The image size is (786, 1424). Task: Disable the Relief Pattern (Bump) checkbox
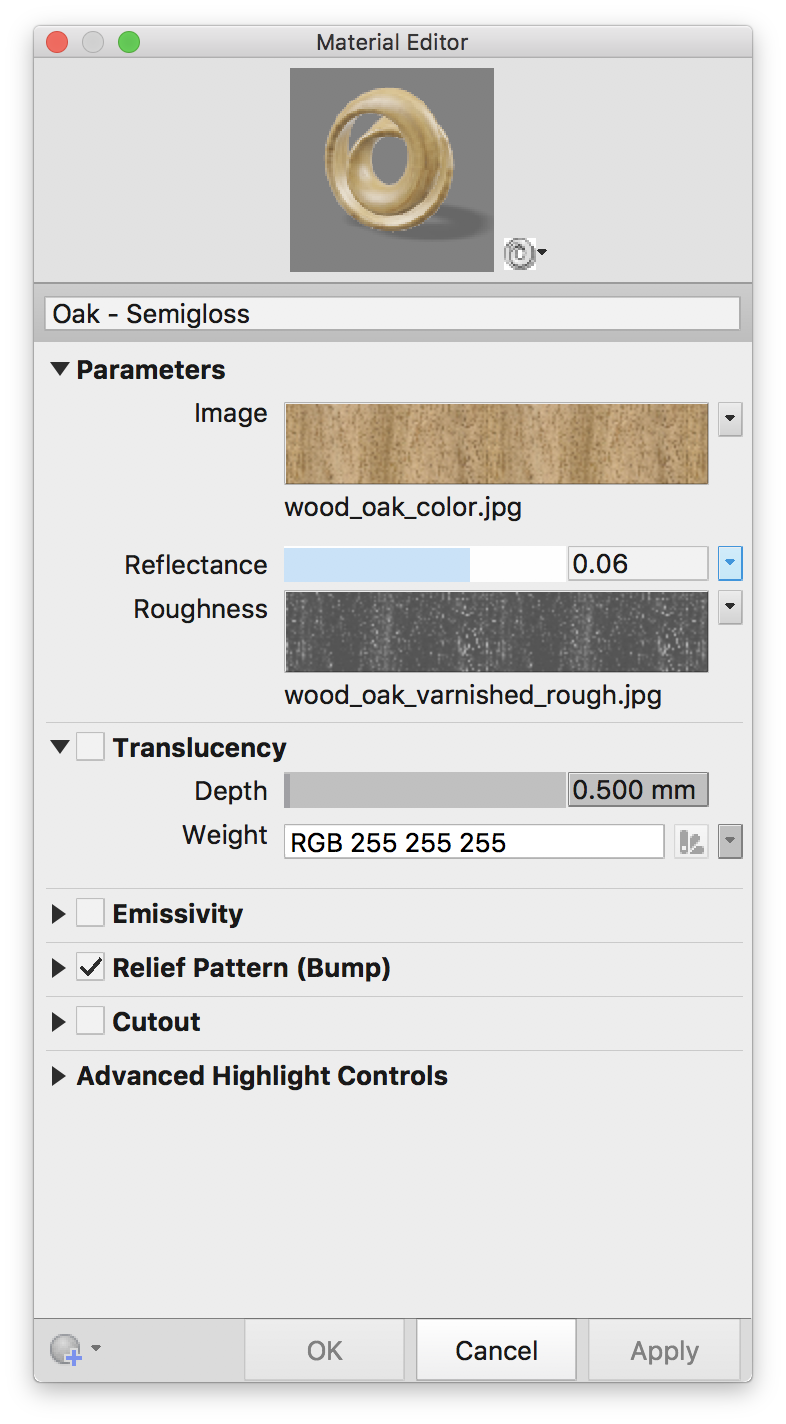pos(90,967)
